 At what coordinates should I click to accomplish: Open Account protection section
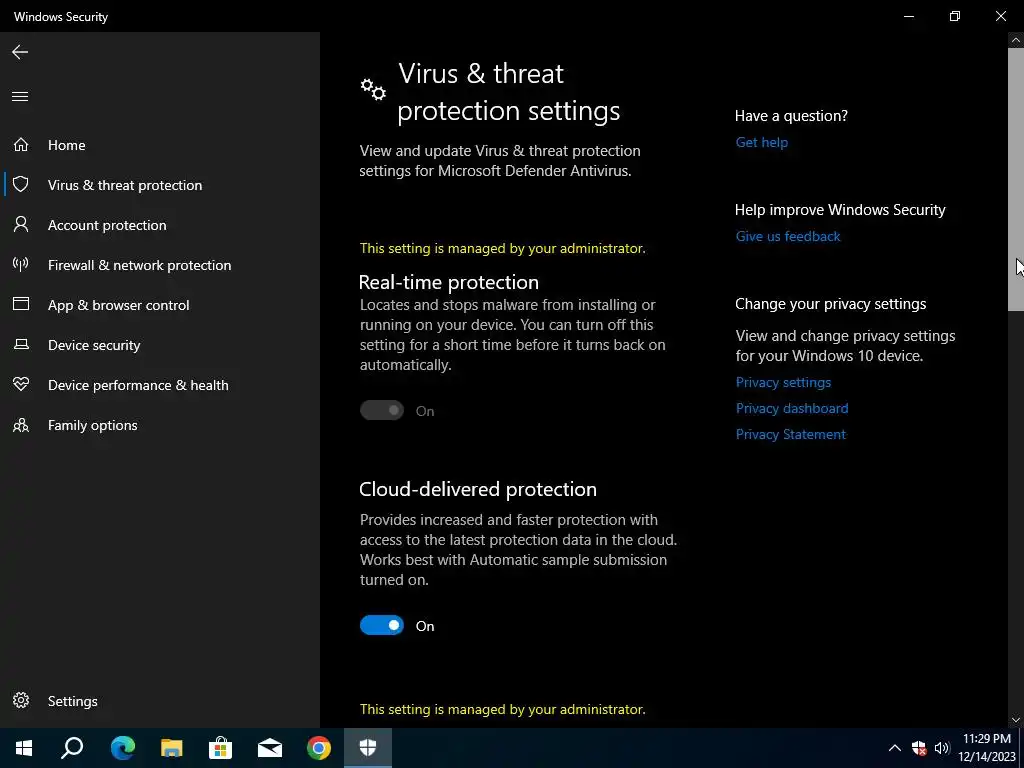click(x=107, y=225)
